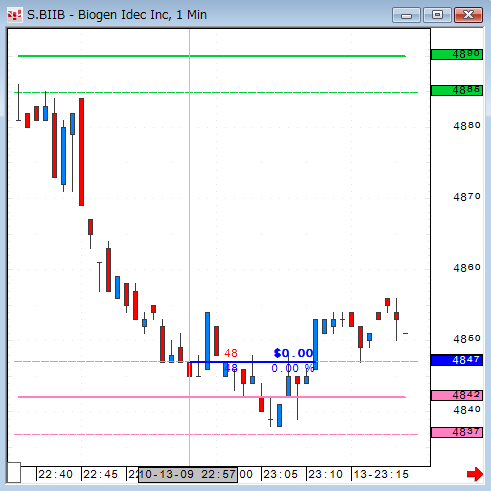Minimize the S.BIIB chart window
The image size is (491, 491).
coord(406,15)
